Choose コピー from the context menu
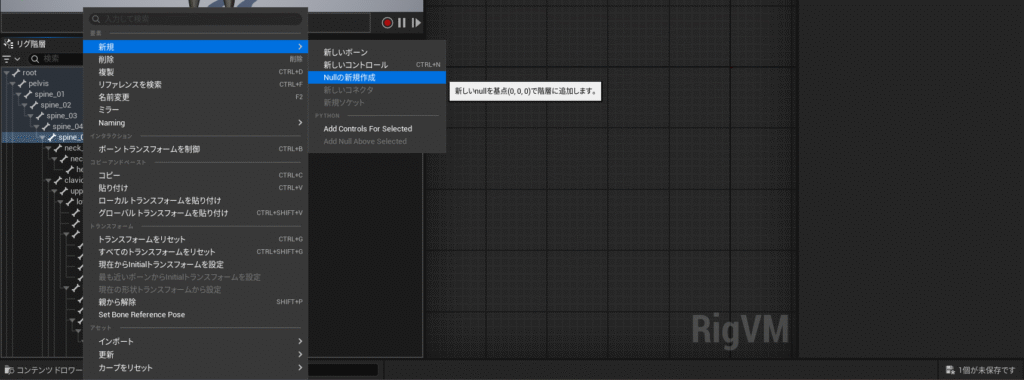Screen dimensions: 1024x380 (x=195, y=175)
